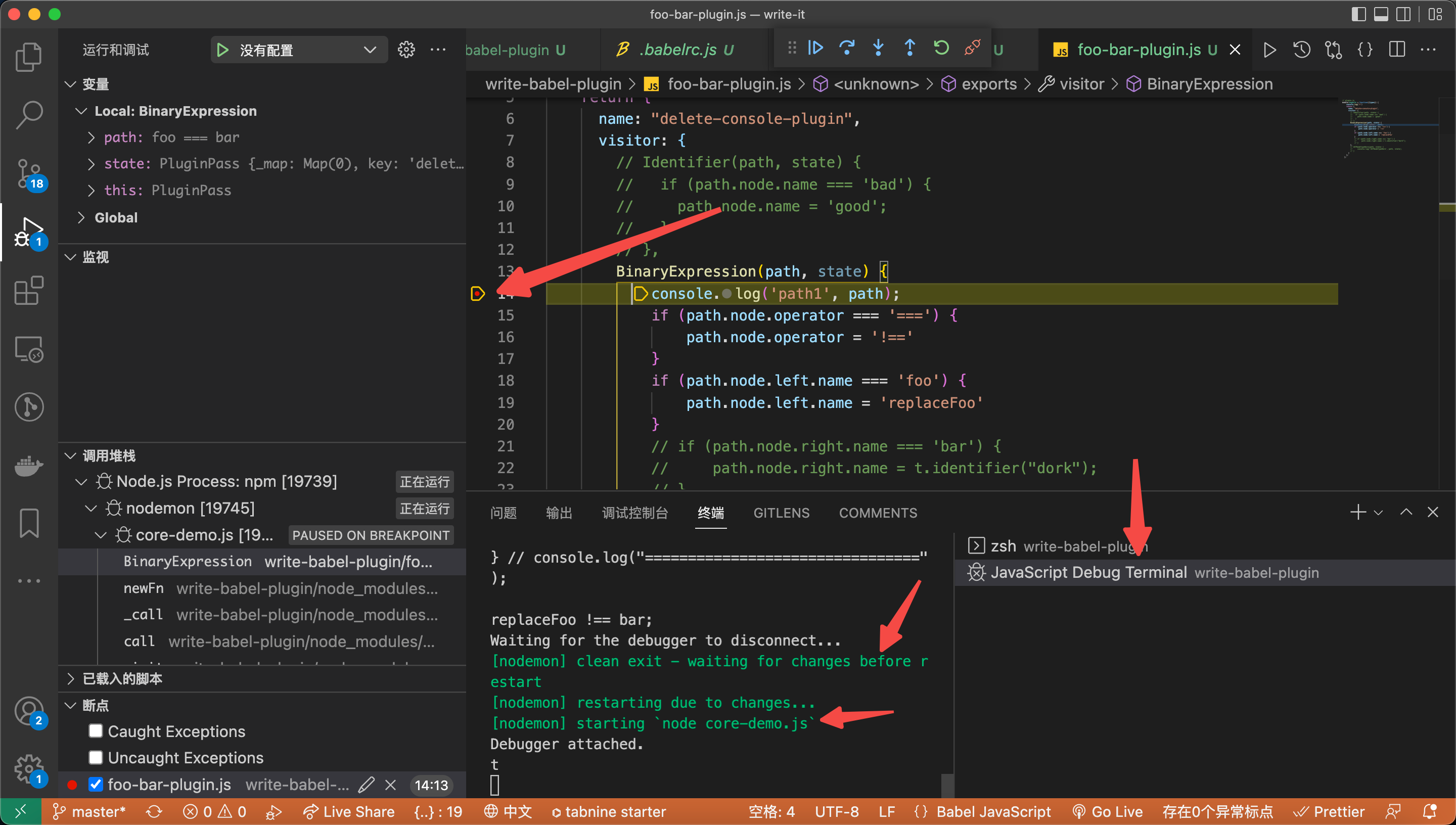Open Extensions view in activity bar
This screenshot has height=825, width=1456.
[28, 291]
